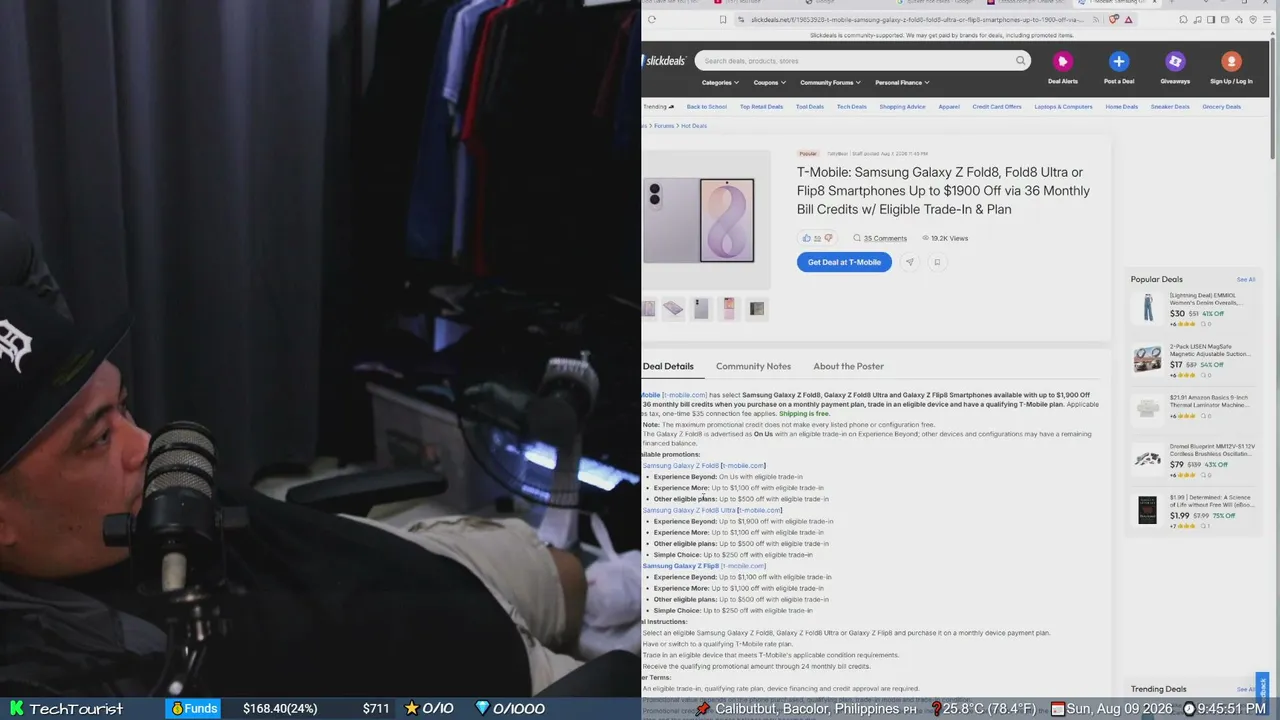Open Tool Deals trending link
Image resolution: width=1280 pixels, height=720 pixels.
pos(810,106)
